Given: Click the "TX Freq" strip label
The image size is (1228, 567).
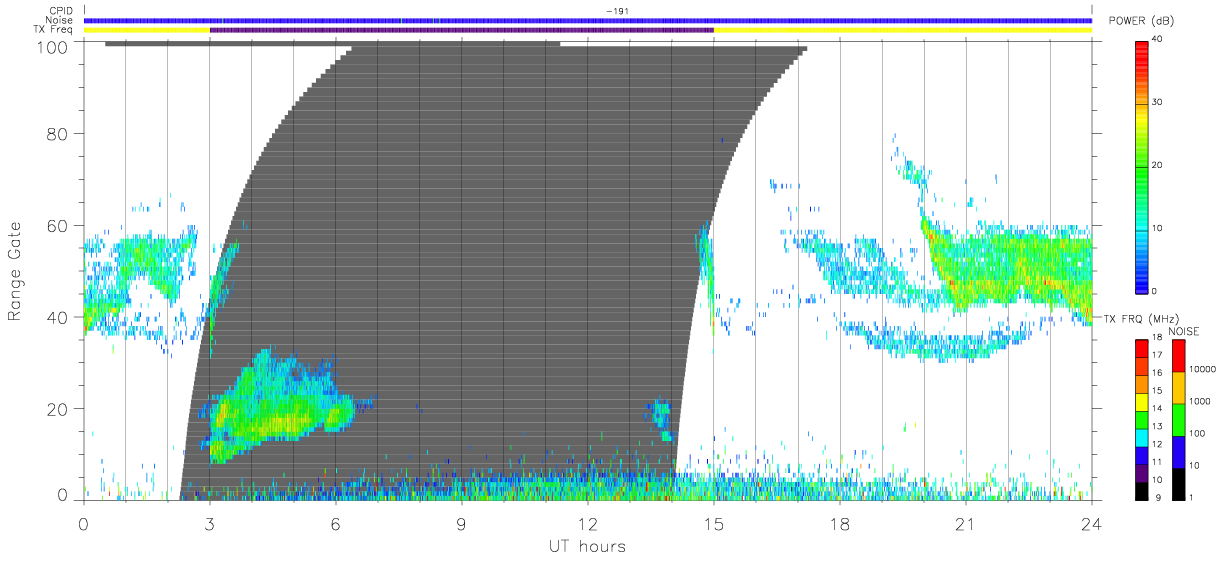Looking at the screenshot, I should coord(54,30).
